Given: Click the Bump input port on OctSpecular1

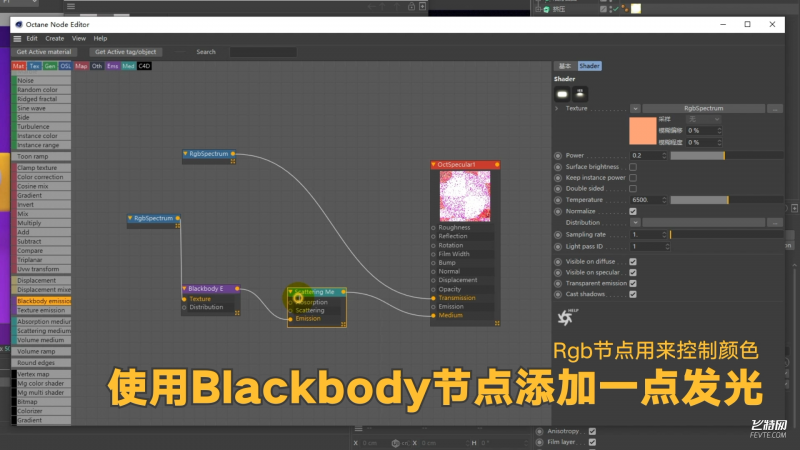Looking at the screenshot, I should (x=434, y=263).
